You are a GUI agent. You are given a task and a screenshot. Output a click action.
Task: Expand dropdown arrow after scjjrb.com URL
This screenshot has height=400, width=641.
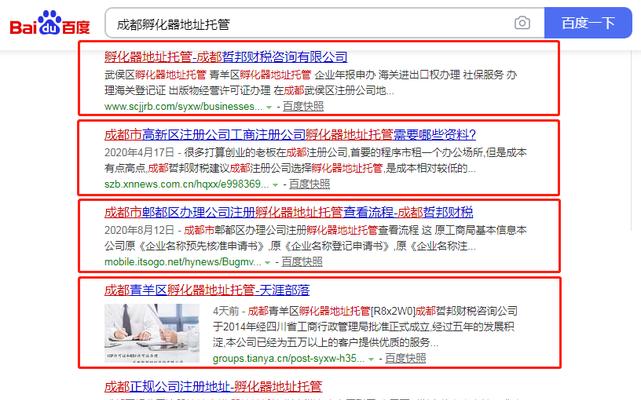click(269, 107)
